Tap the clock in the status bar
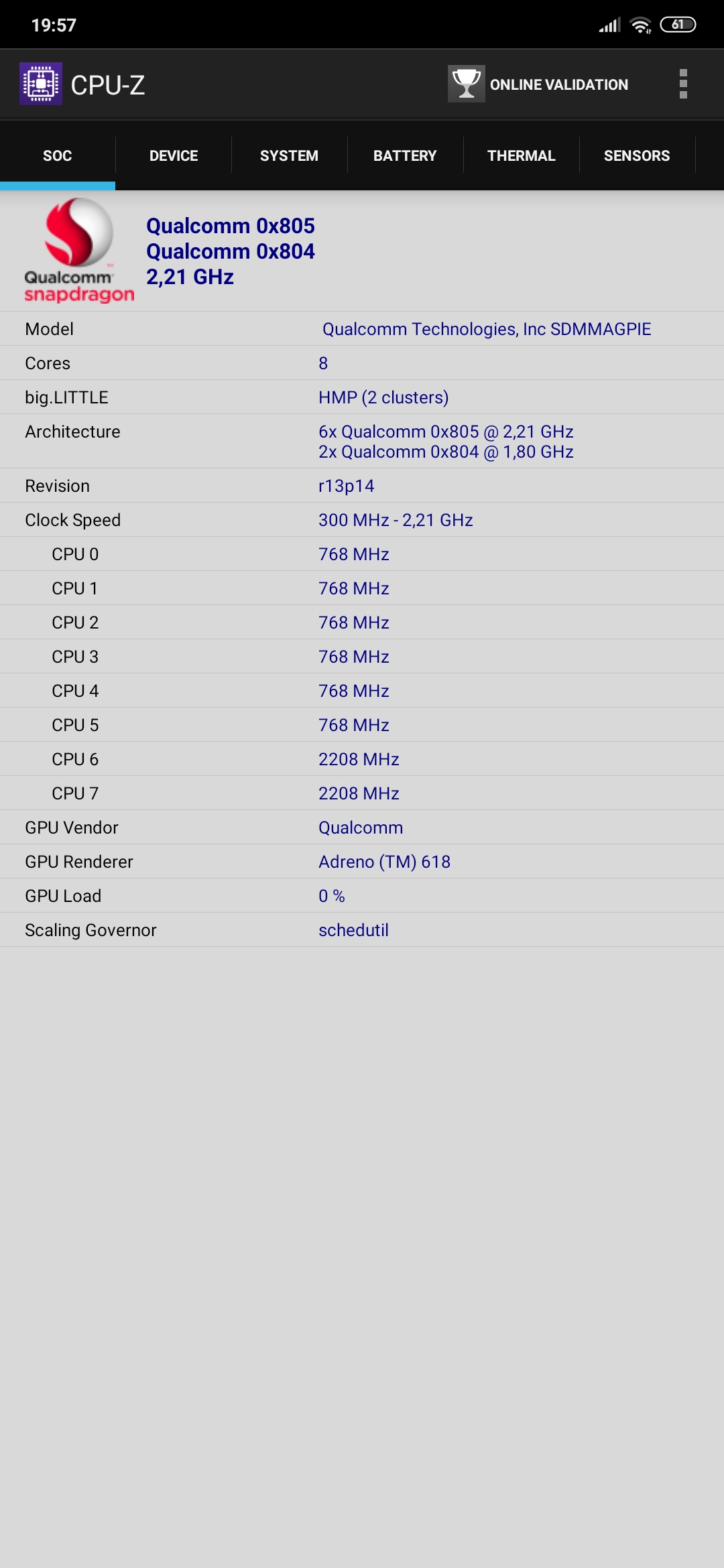The height and width of the screenshot is (1568, 724). [x=54, y=25]
